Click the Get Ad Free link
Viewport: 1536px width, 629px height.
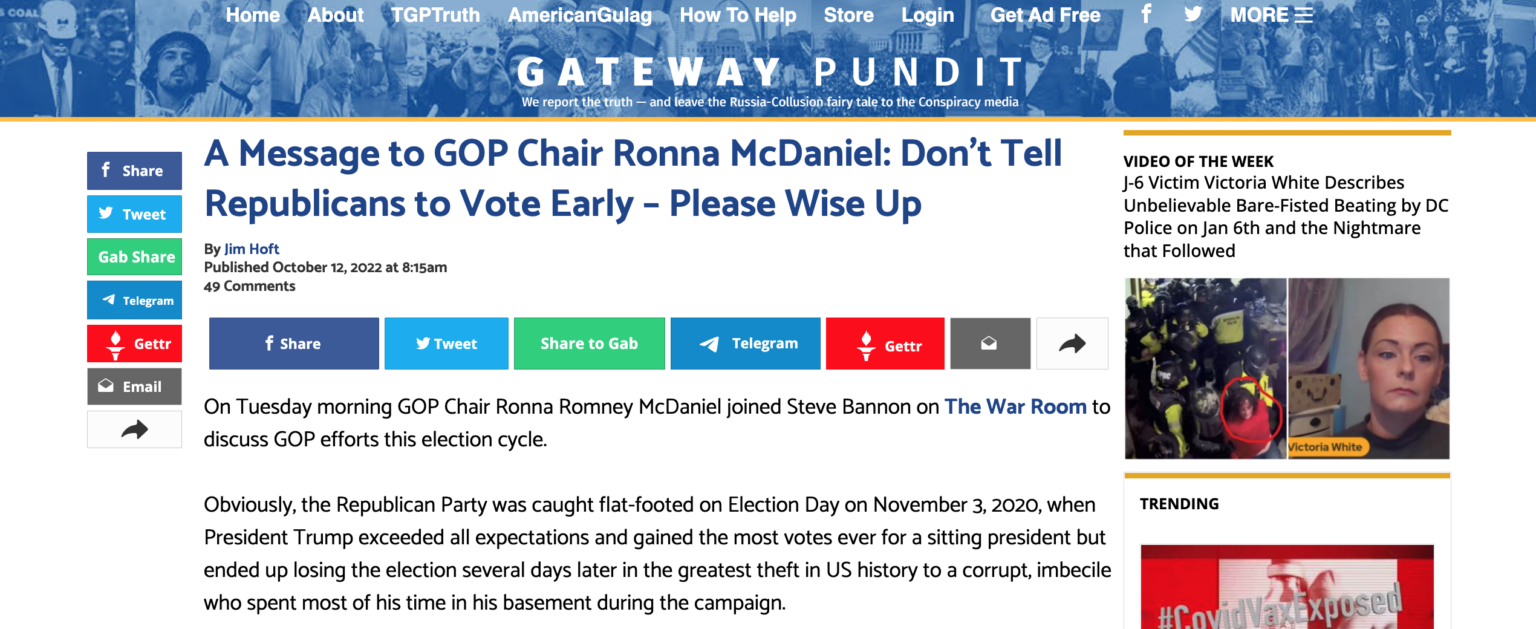click(x=1045, y=15)
